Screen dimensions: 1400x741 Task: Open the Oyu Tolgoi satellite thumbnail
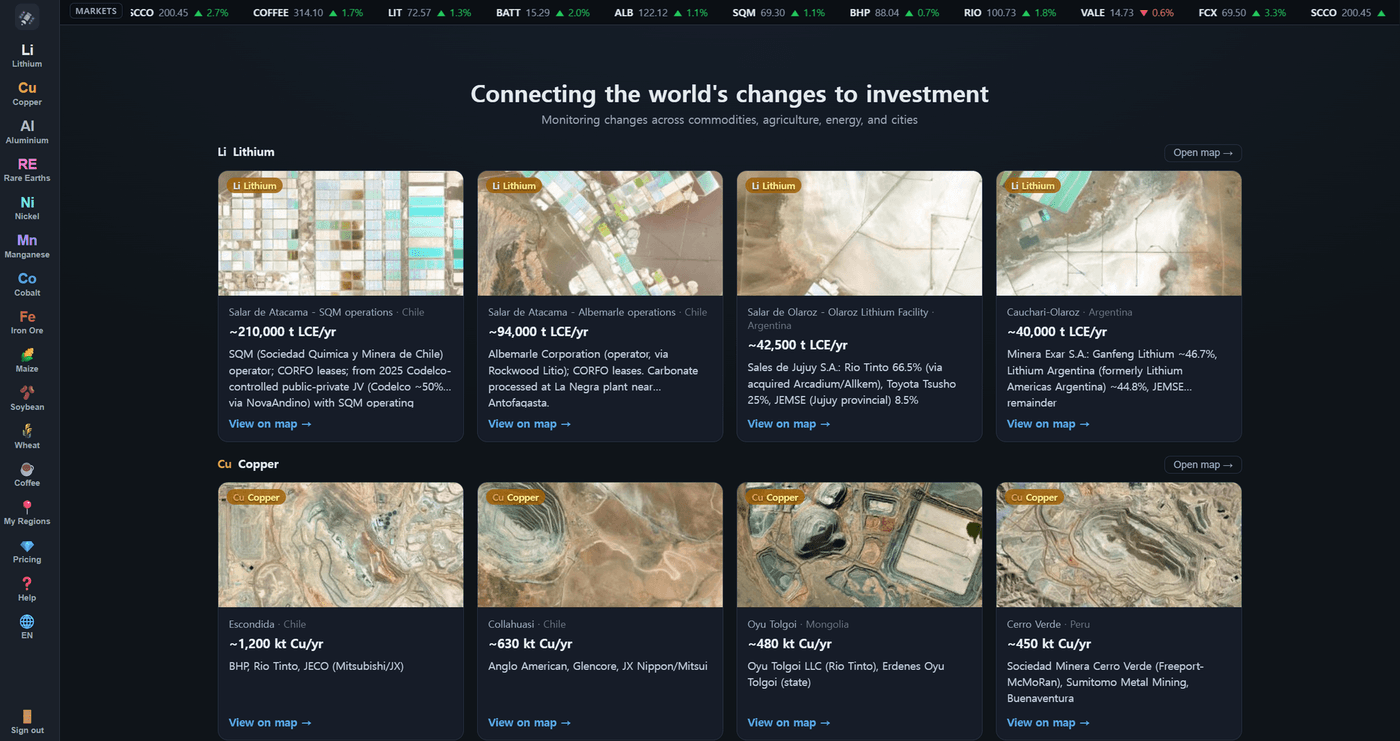coord(860,545)
